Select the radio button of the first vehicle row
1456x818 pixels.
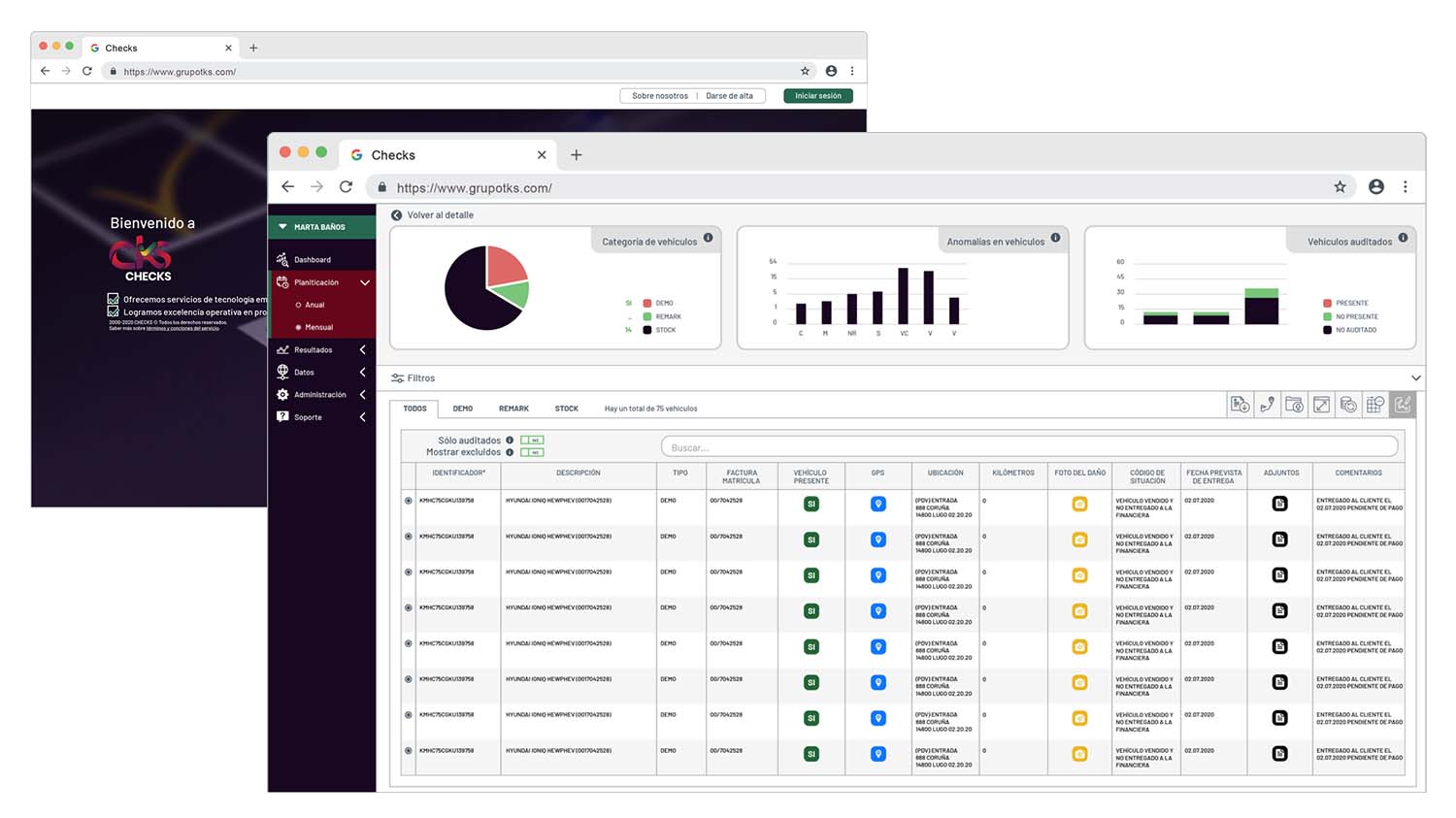409,501
